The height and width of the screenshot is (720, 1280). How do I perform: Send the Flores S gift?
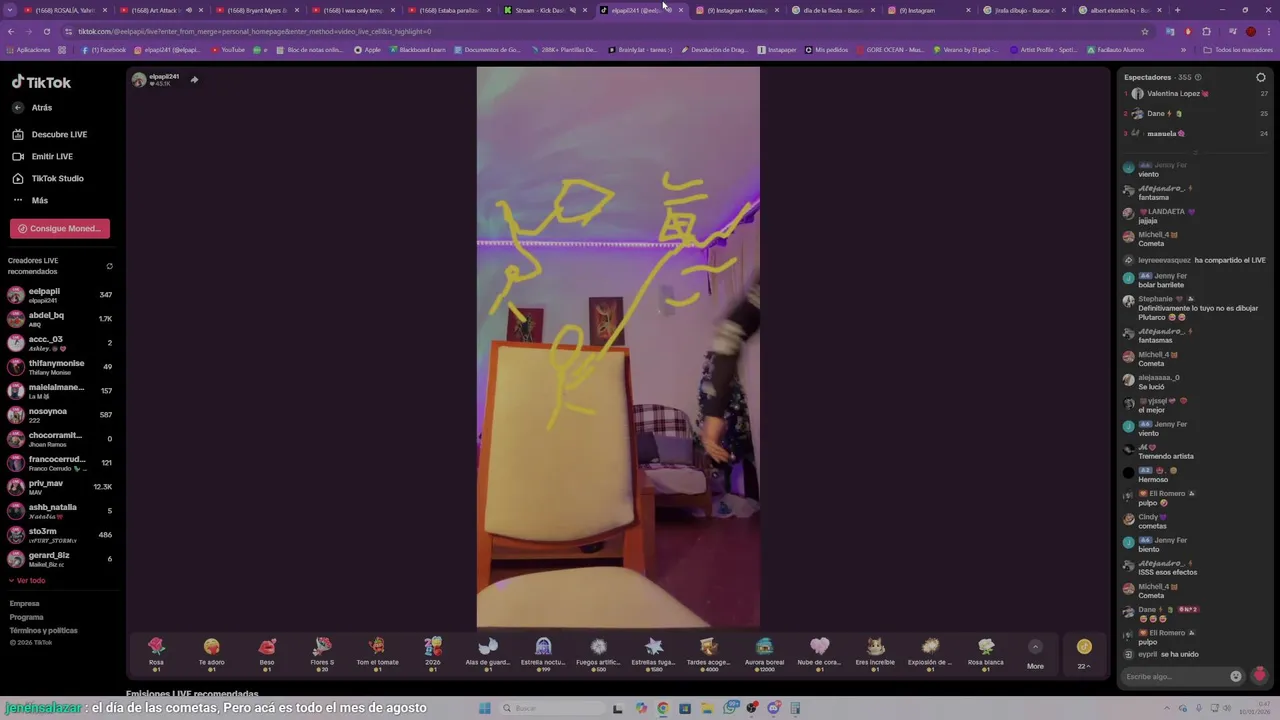pyautogui.click(x=322, y=654)
